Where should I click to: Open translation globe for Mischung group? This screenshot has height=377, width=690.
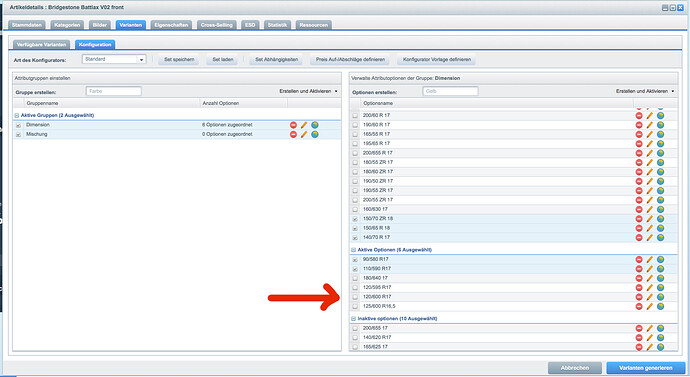tap(315, 134)
